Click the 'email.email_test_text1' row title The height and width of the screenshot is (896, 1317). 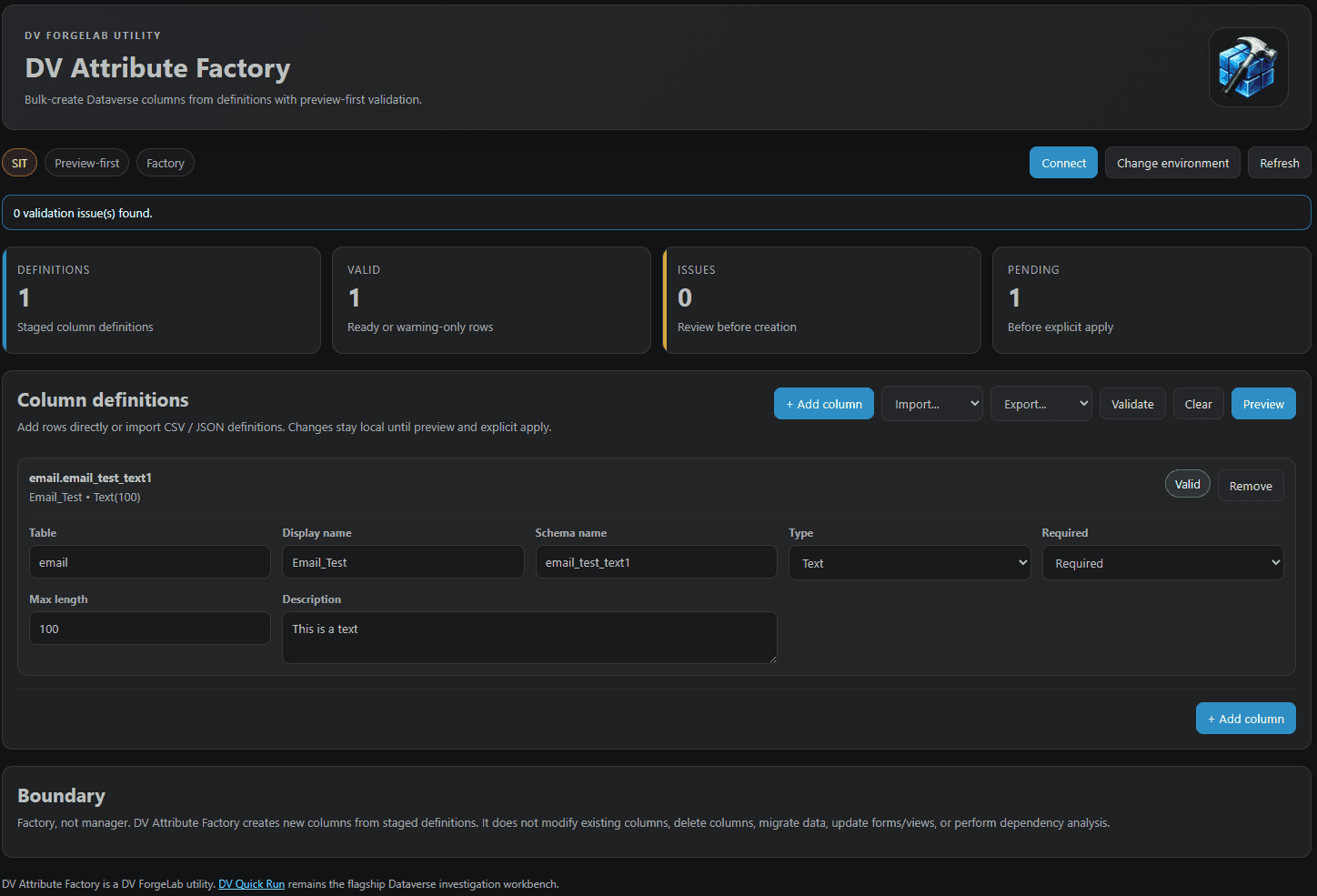click(90, 478)
